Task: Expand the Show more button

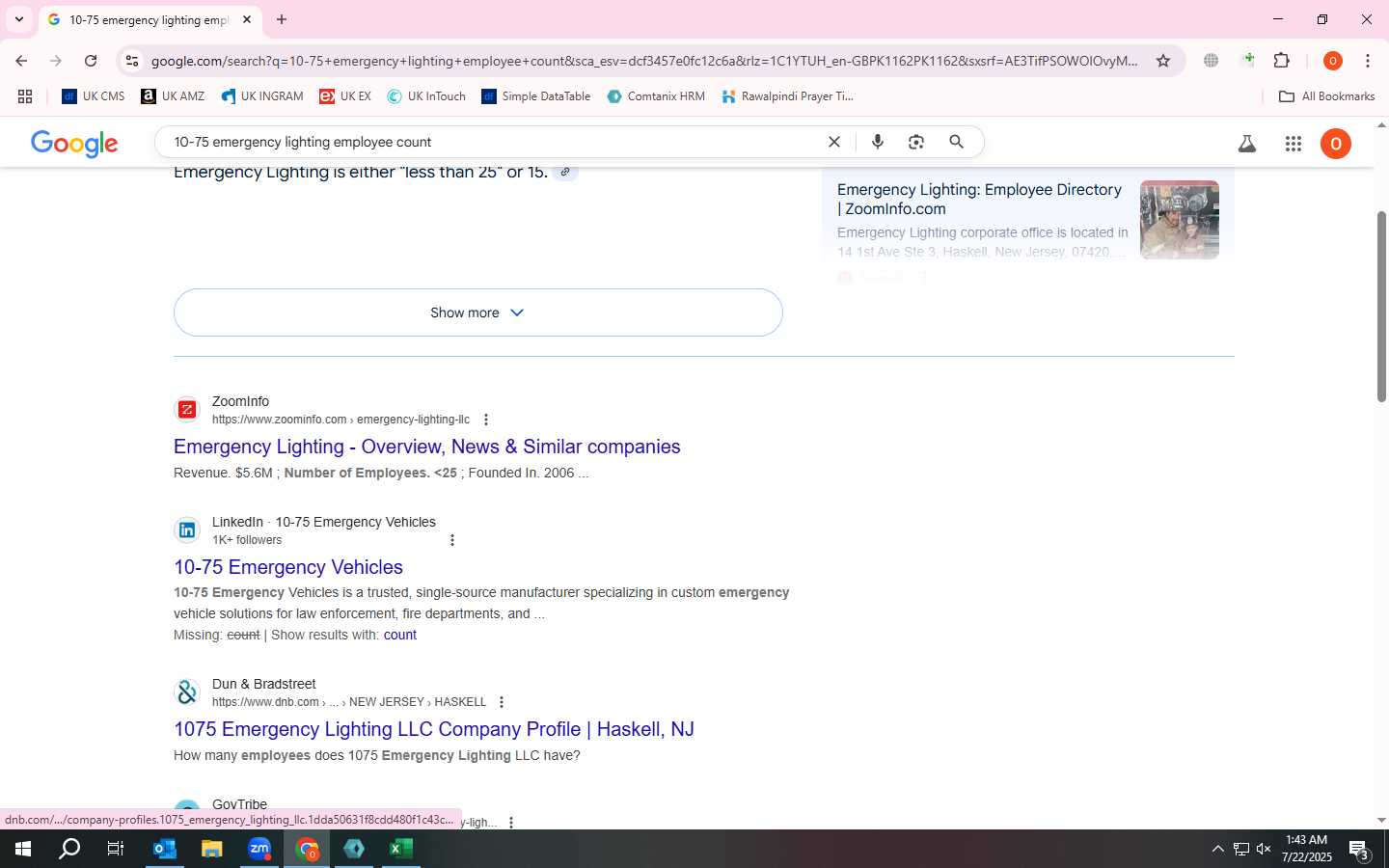Action: pos(477,312)
